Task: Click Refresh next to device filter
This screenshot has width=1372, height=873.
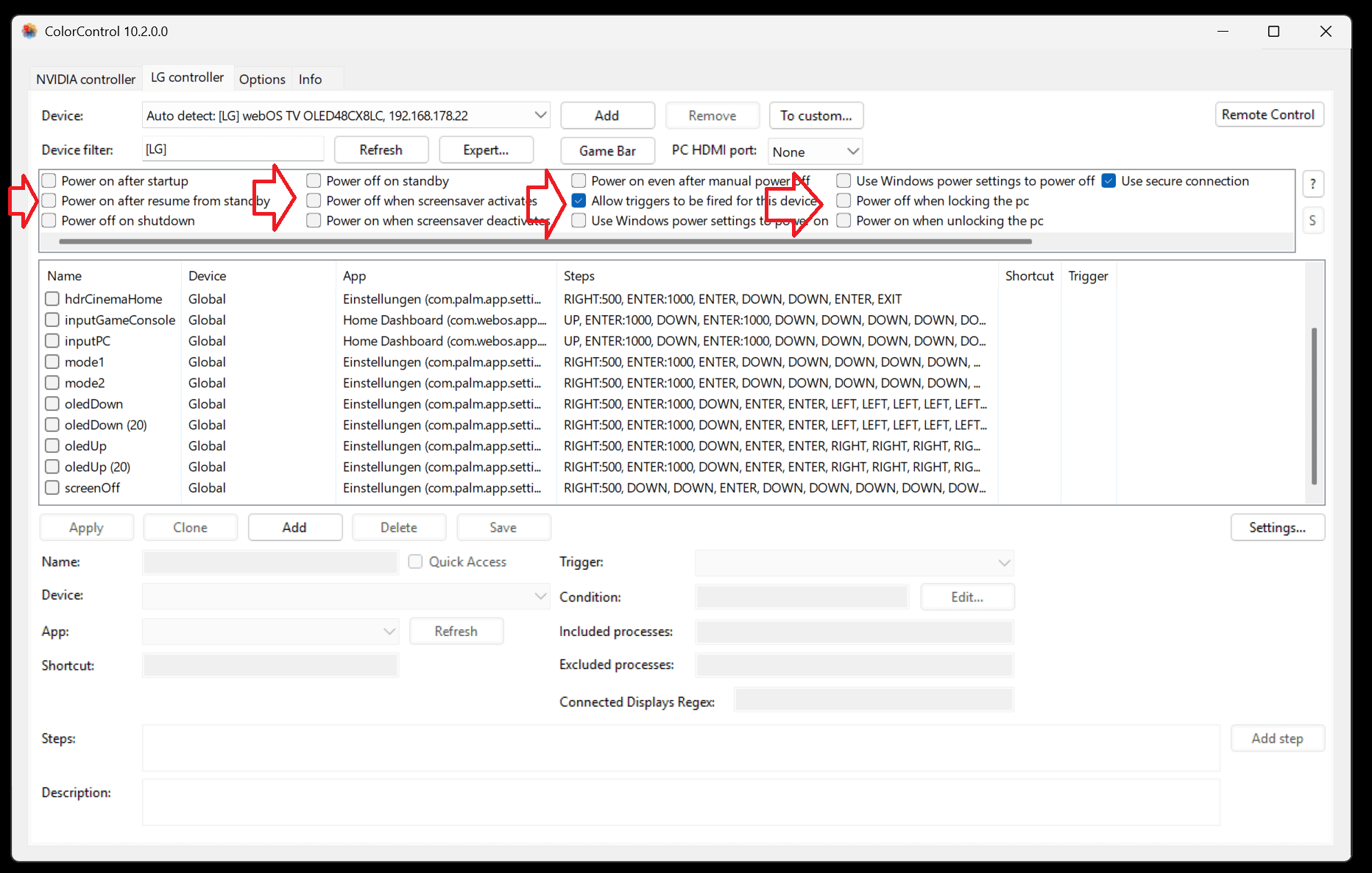Action: [381, 149]
